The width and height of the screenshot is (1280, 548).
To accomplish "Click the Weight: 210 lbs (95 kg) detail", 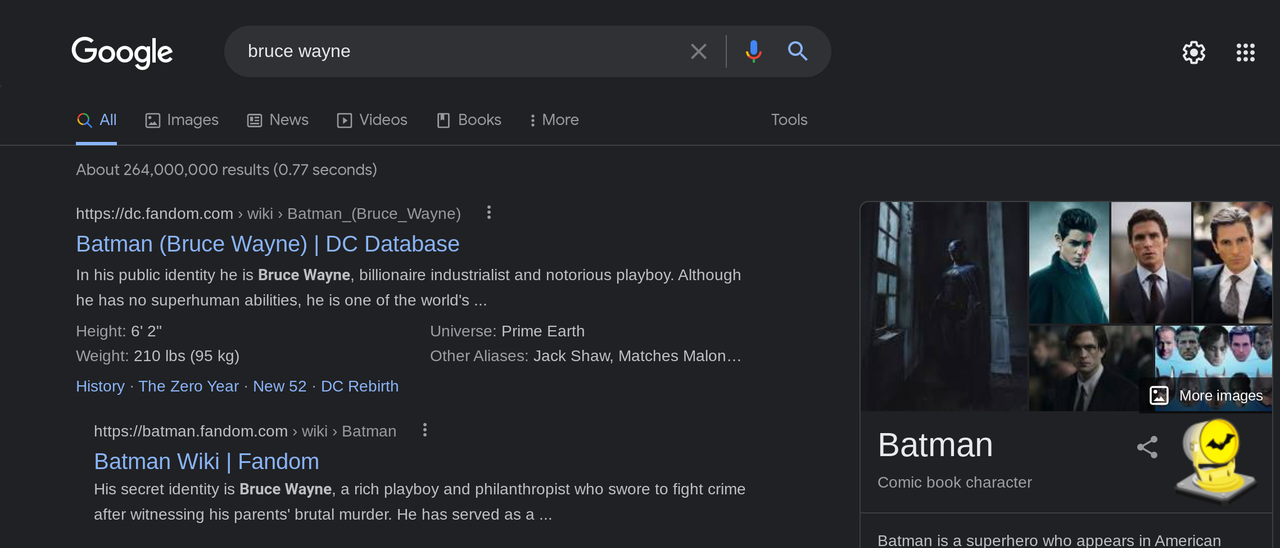I will pos(158,356).
